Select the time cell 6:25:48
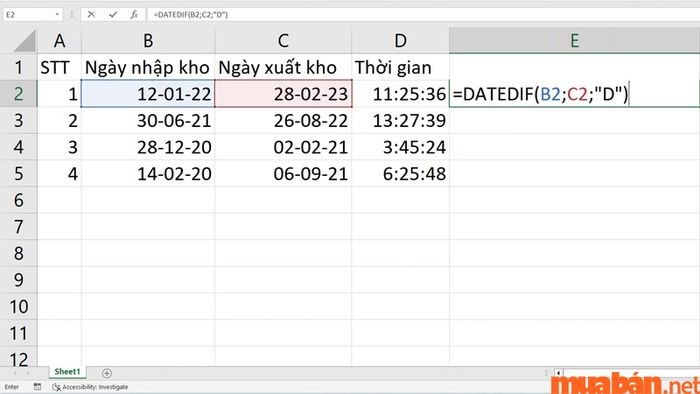 400,174
